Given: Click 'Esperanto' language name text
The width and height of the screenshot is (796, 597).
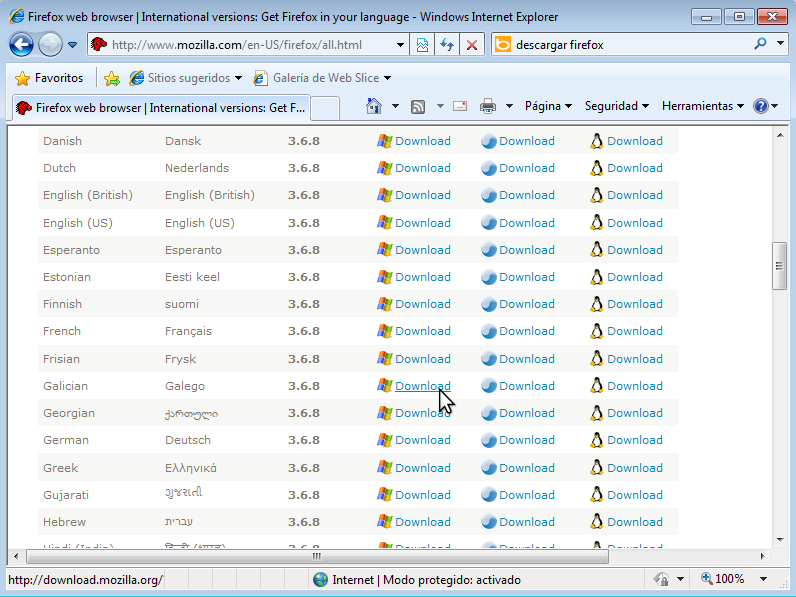Looking at the screenshot, I should [72, 250].
